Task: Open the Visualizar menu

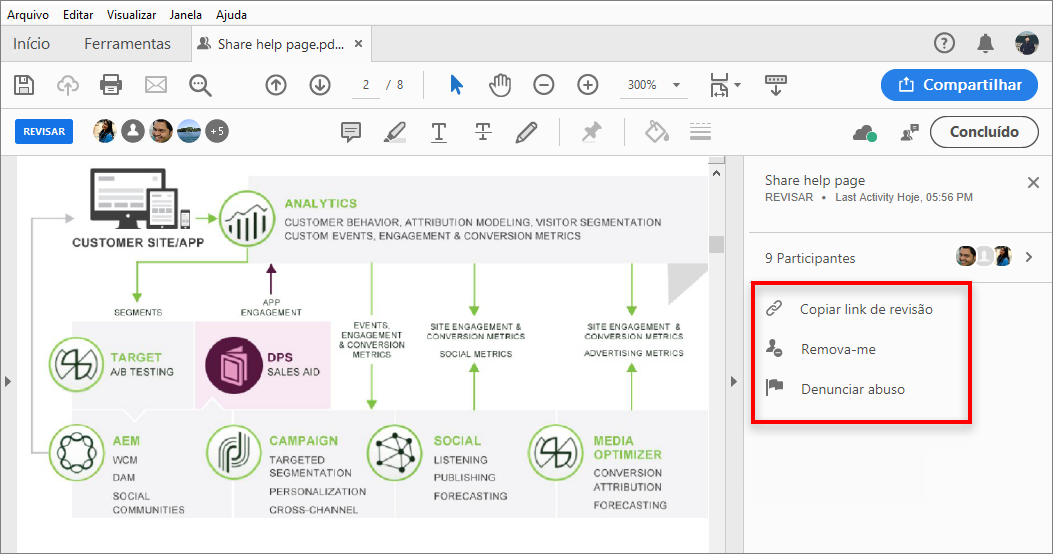Action: (132, 14)
